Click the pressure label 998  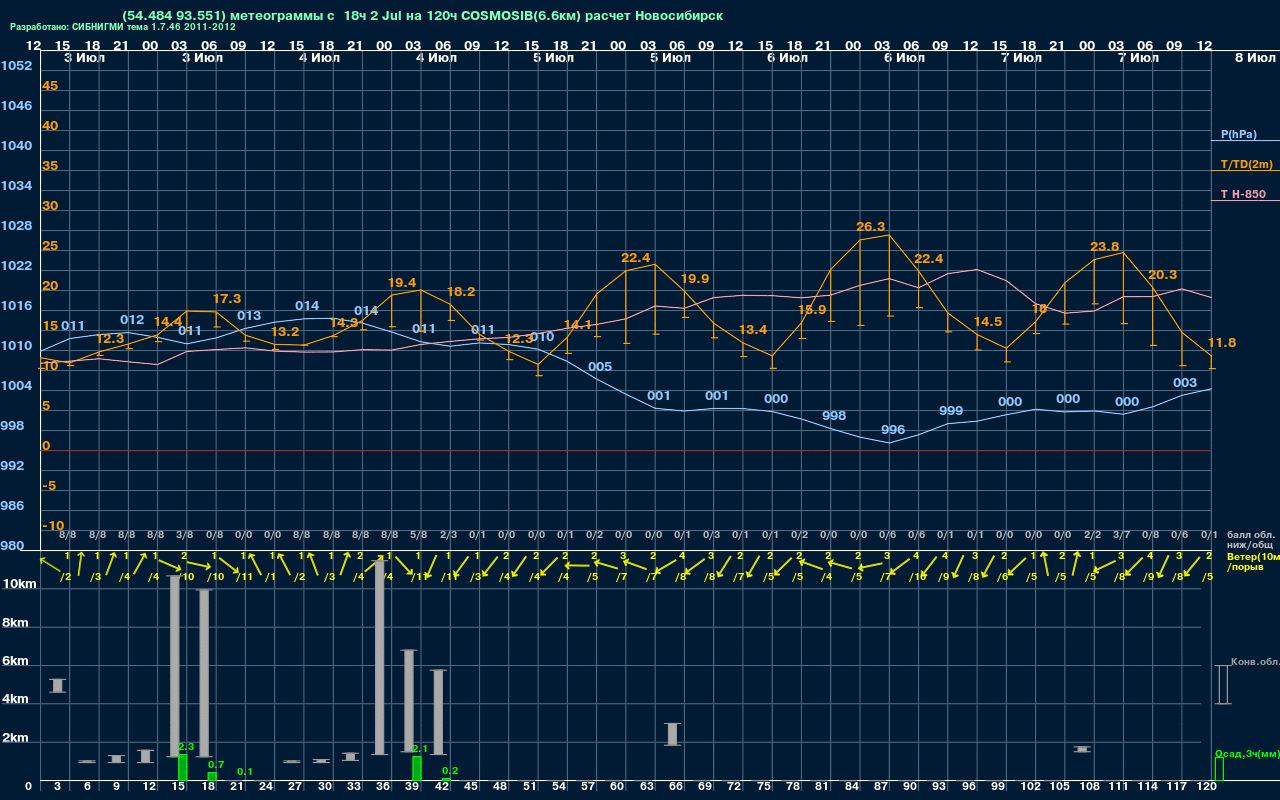coord(834,416)
